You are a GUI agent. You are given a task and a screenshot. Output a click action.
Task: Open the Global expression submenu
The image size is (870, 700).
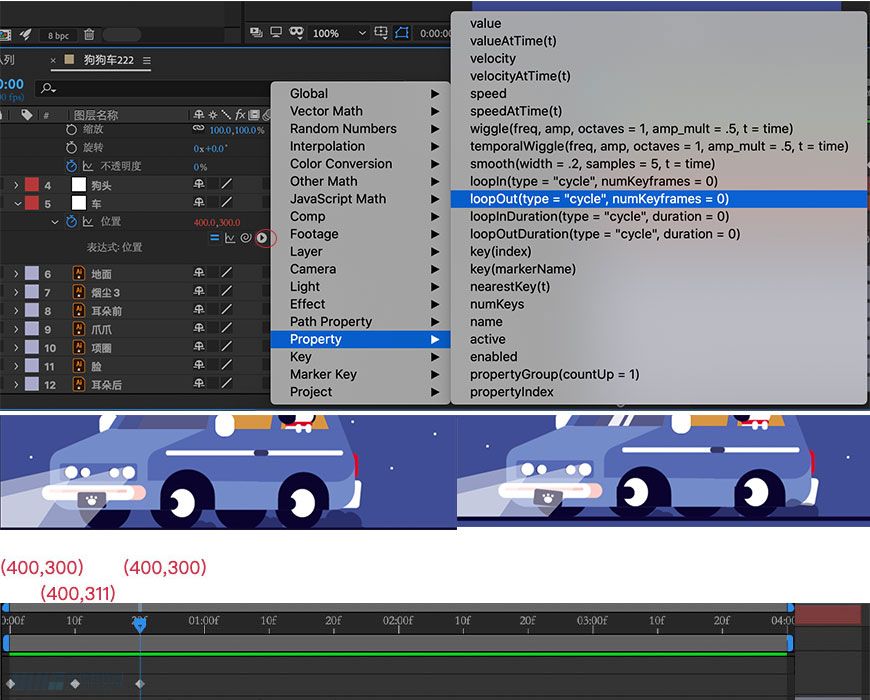click(360, 94)
